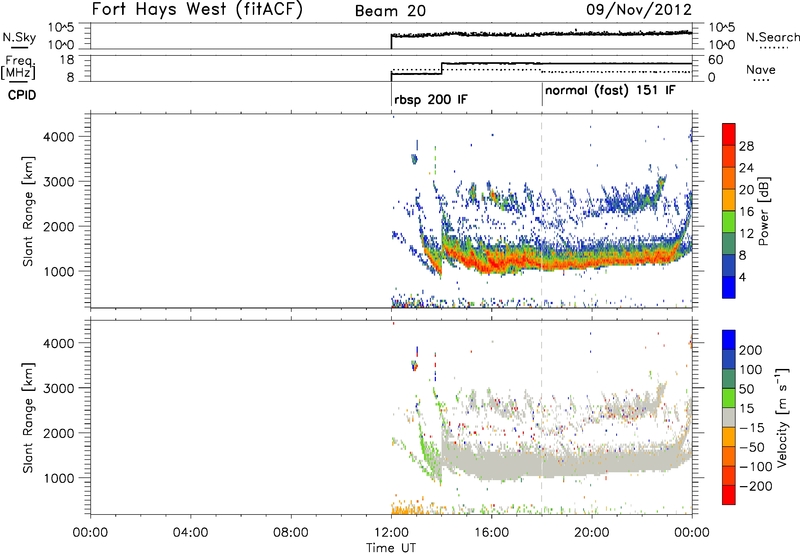
Task: Click the gray segment of Velocity colorbar
Action: pos(729,417)
